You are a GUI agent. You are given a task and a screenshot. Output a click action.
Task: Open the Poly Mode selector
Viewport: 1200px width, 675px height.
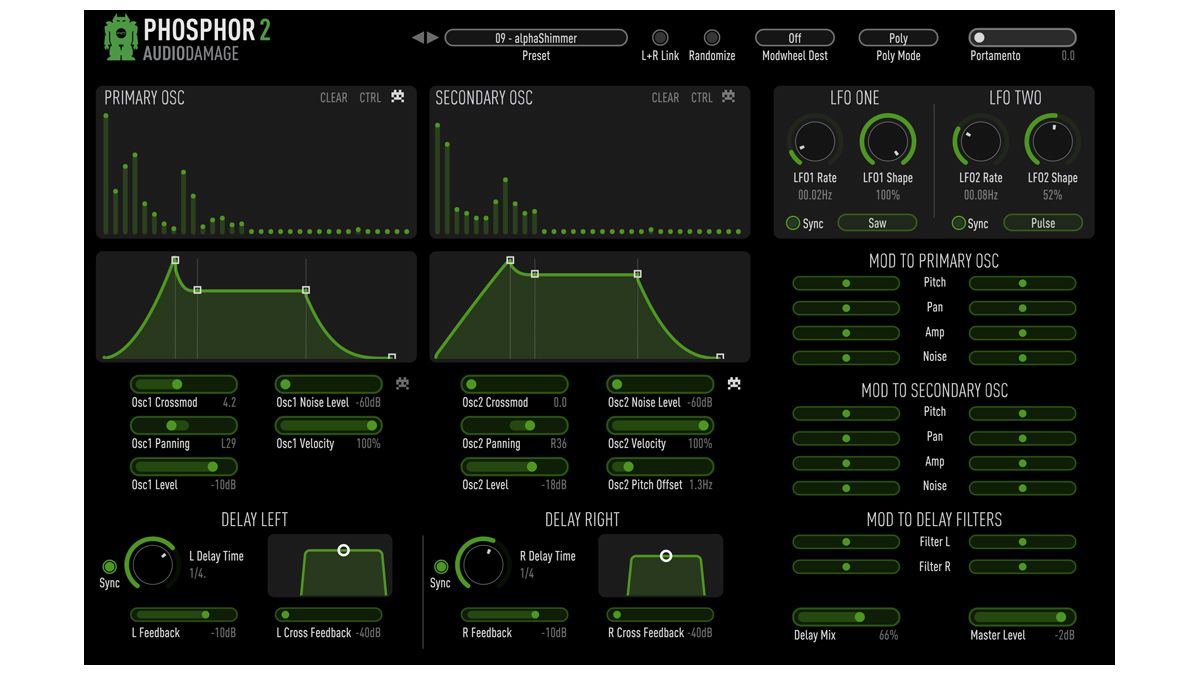[x=897, y=37]
